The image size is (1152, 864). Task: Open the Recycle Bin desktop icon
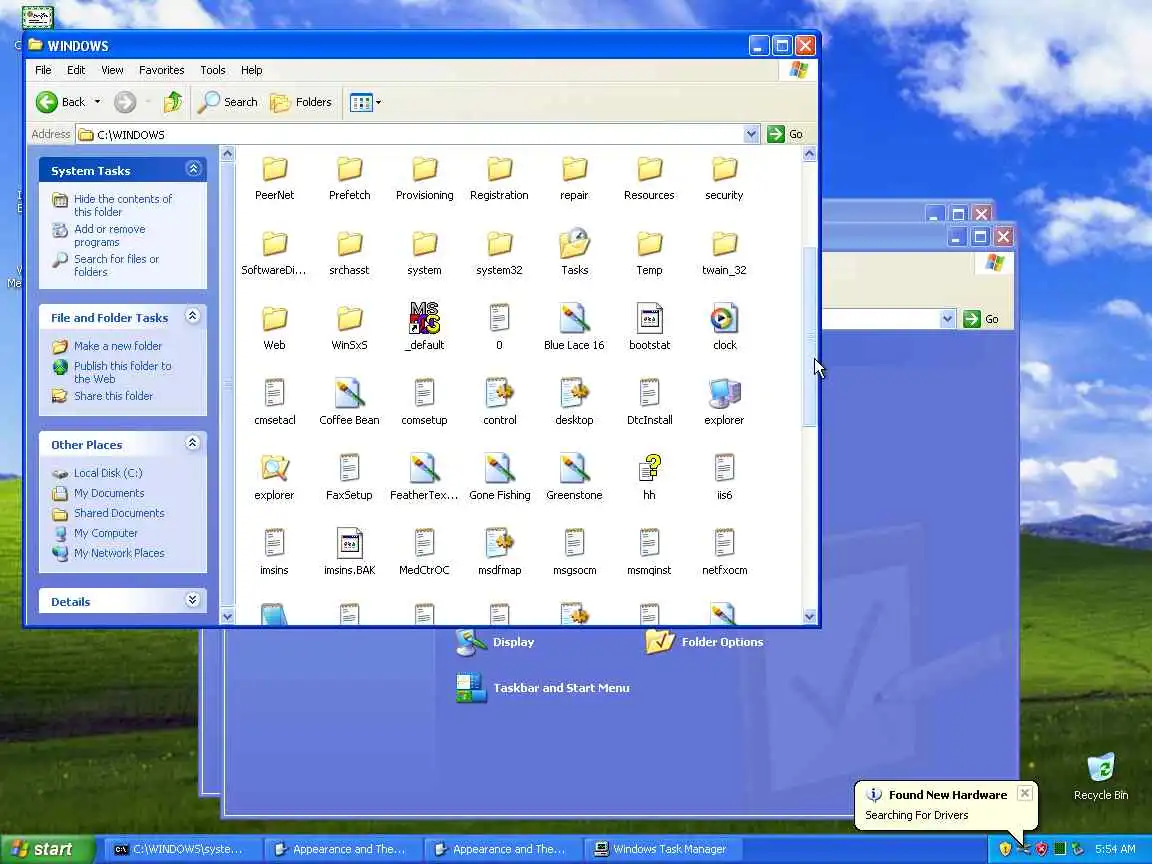1101,776
